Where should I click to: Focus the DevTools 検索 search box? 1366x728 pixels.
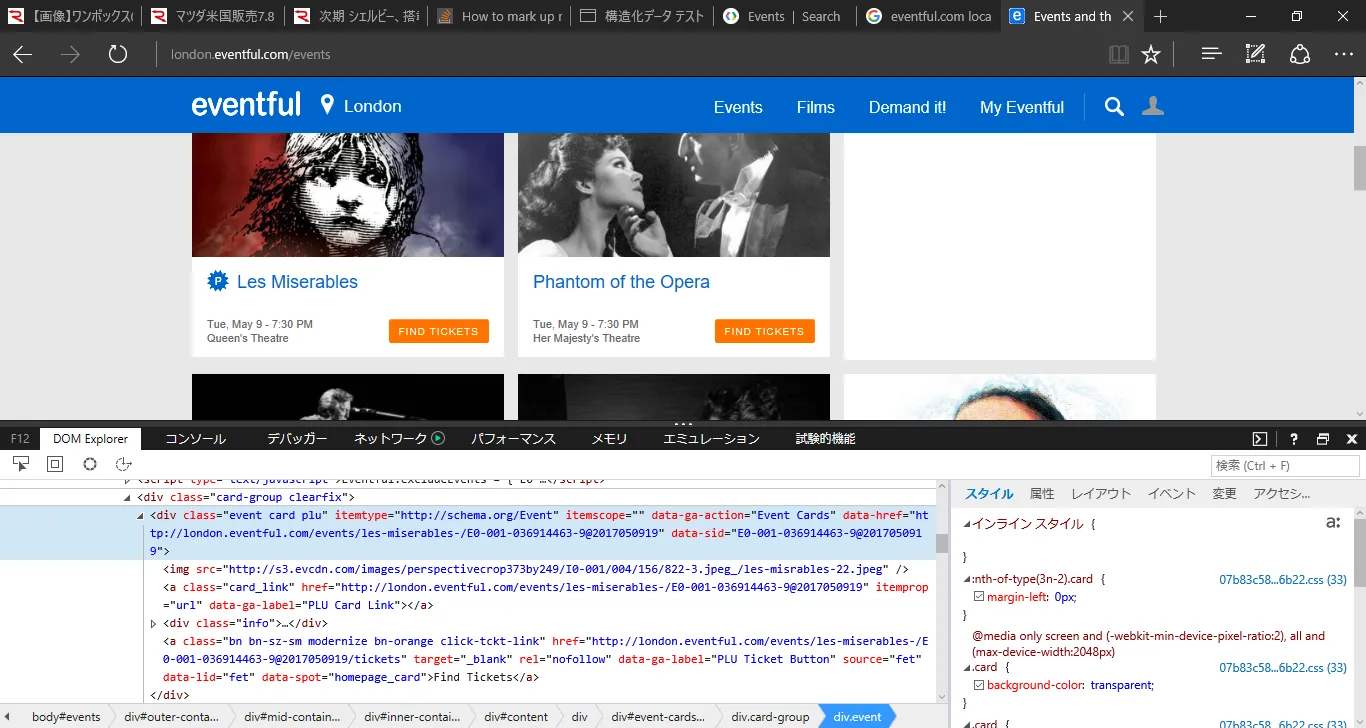coord(1286,465)
